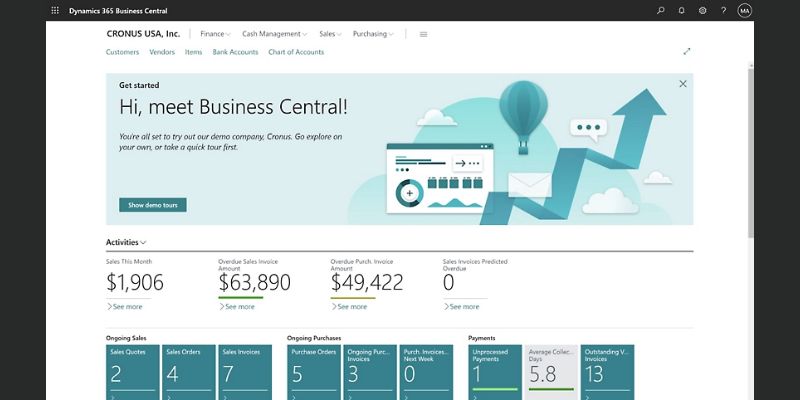Toggle the expand page arrows icon
The image size is (800, 400).
(x=687, y=52)
